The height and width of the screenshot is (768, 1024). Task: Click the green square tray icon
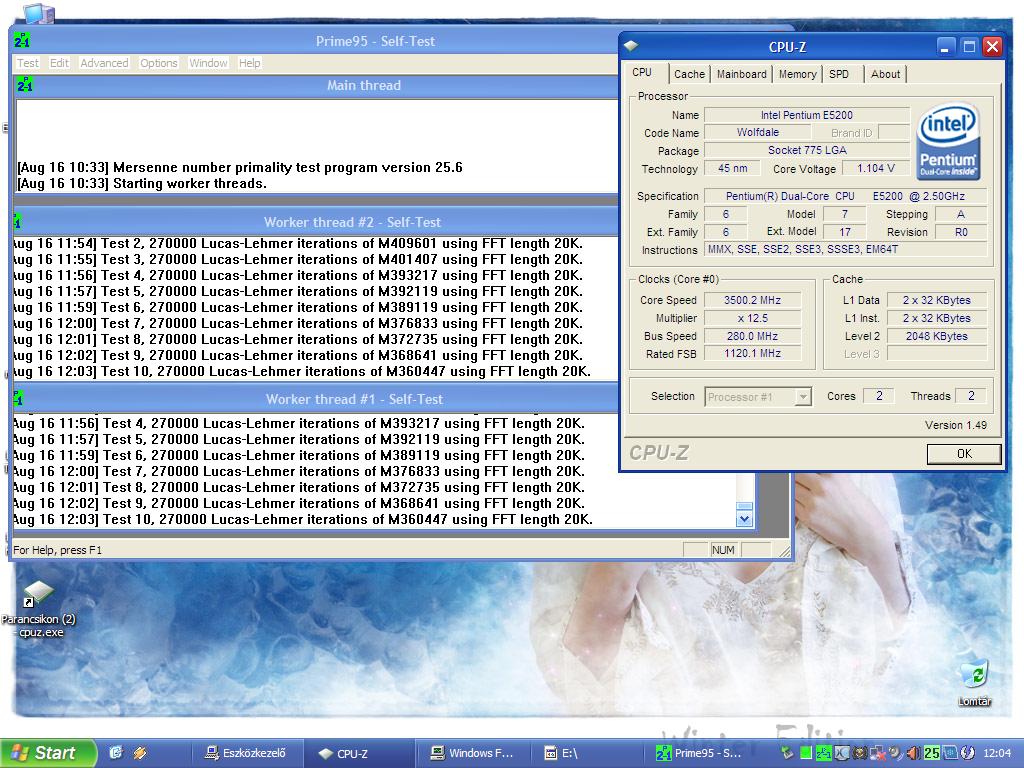tap(807, 753)
